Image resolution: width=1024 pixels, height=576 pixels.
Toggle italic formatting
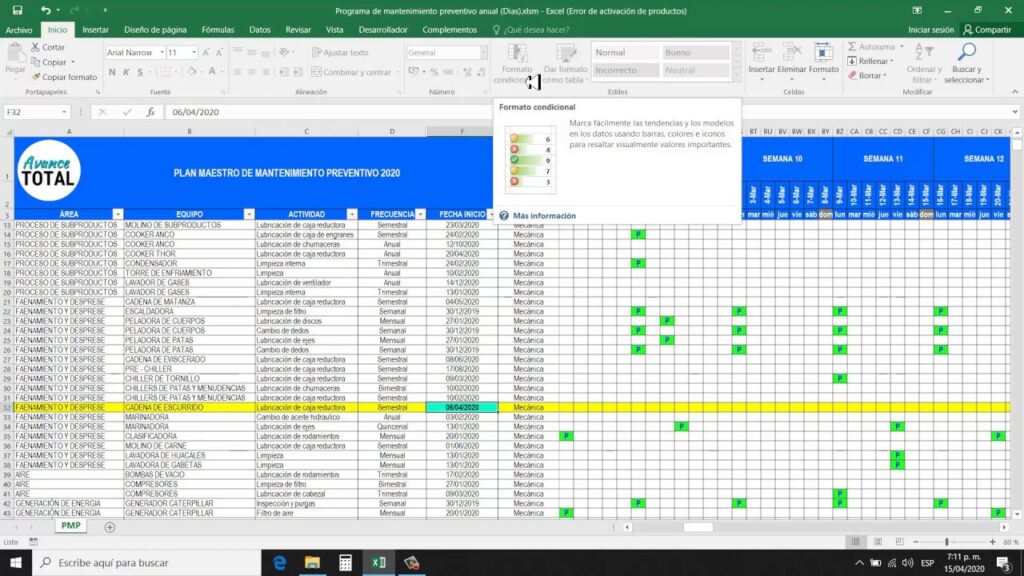(x=126, y=71)
